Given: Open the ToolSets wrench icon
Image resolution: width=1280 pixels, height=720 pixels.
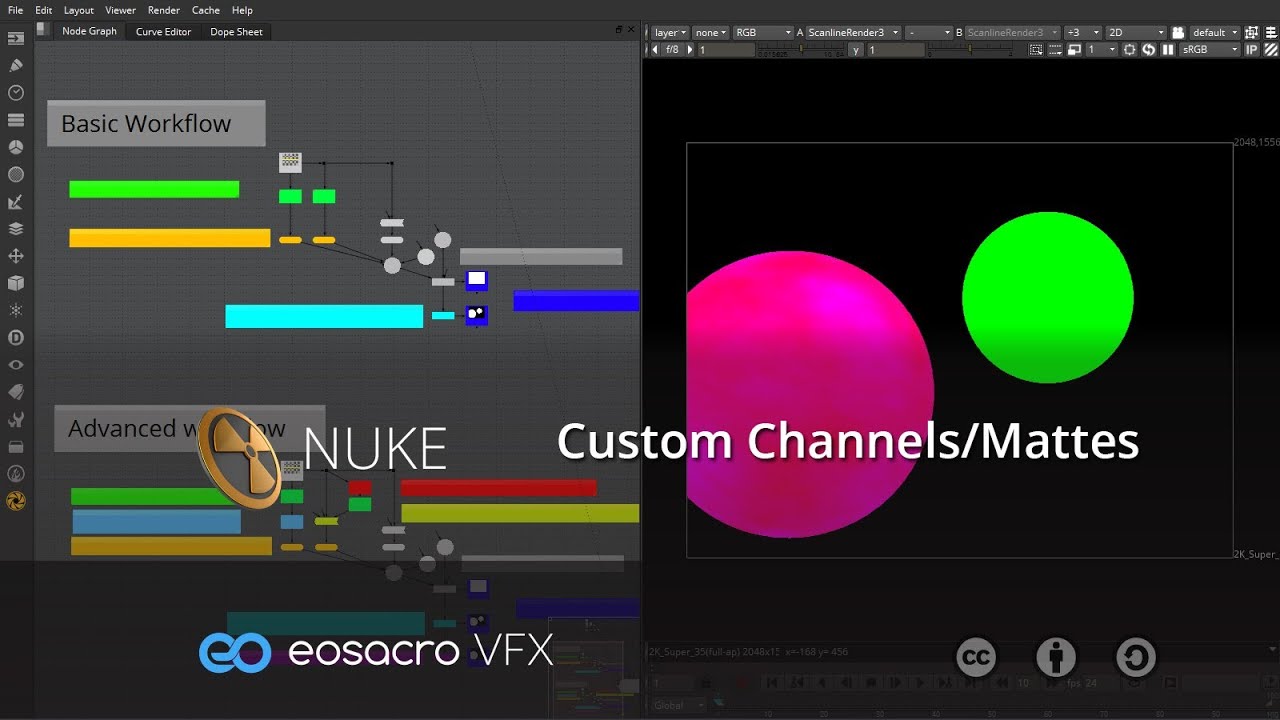Looking at the screenshot, I should point(16,419).
